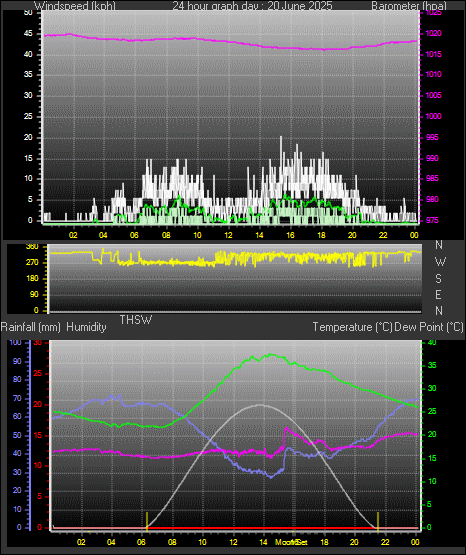466x555 pixels.
Task: Click the 'W' compass label
Action: pyautogui.click(x=440, y=262)
